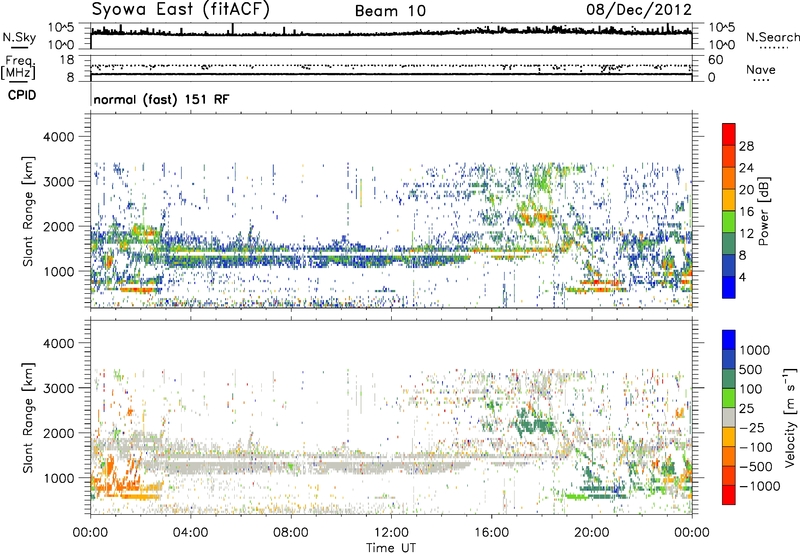Click the "-500" value on velocity color bar
The image size is (800, 554).
point(757,466)
